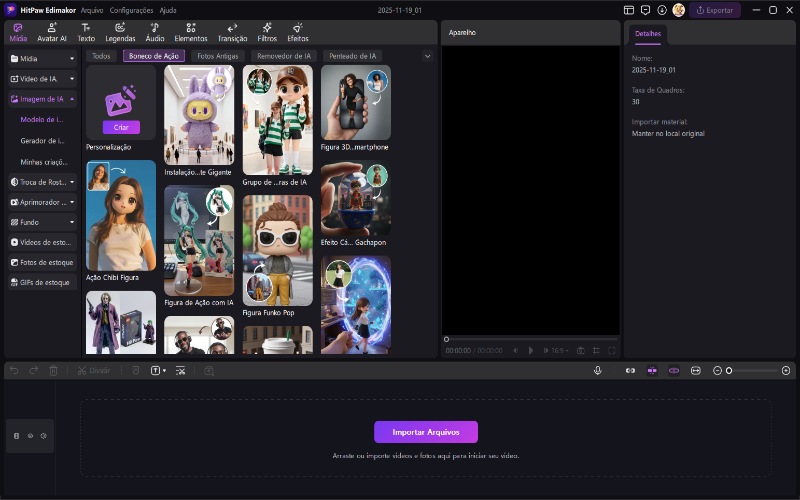This screenshot has width=800, height=500.
Task: Click the microphone voice-over record icon
Action: pos(597,370)
